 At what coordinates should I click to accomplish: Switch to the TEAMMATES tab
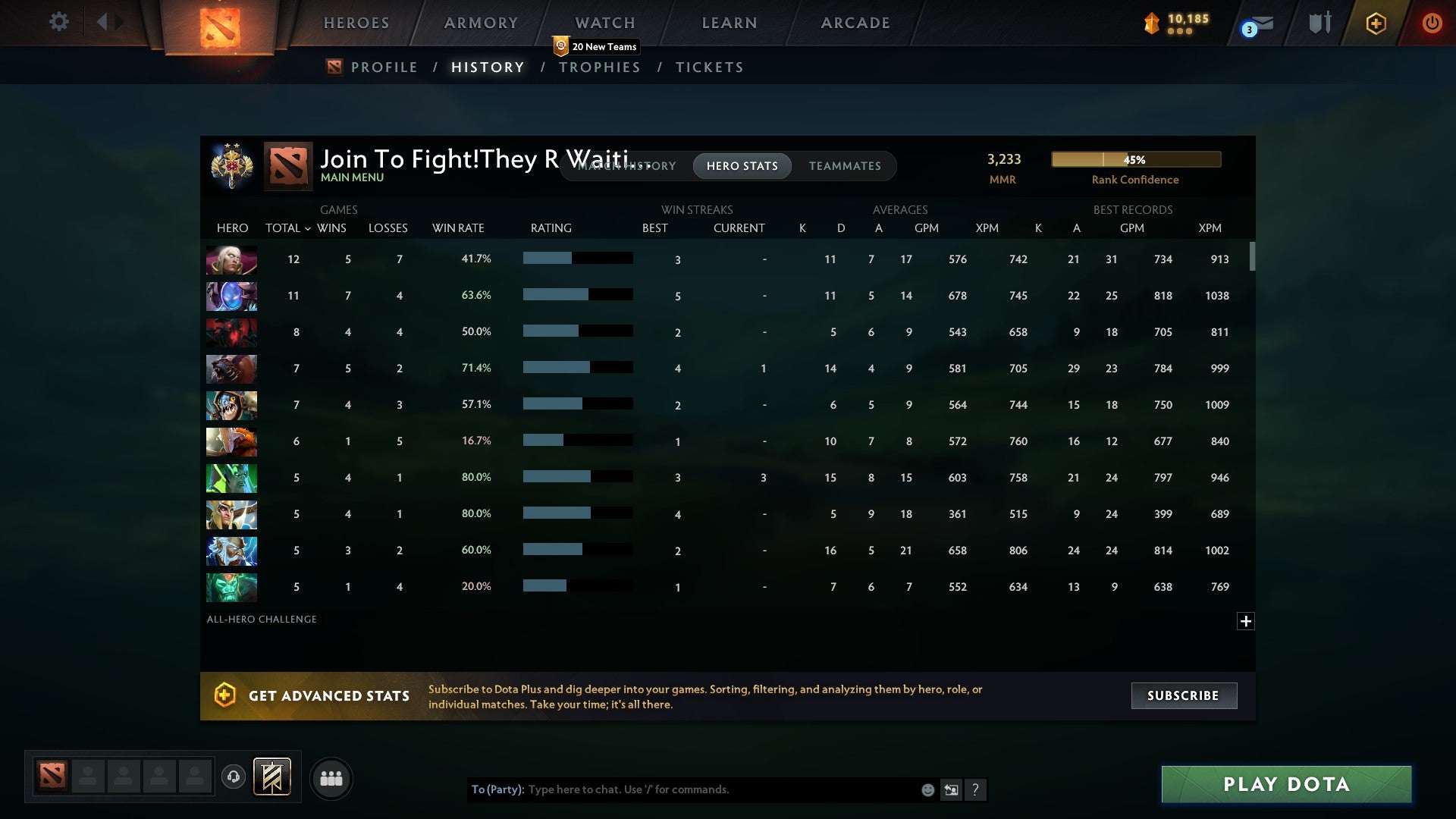[845, 166]
